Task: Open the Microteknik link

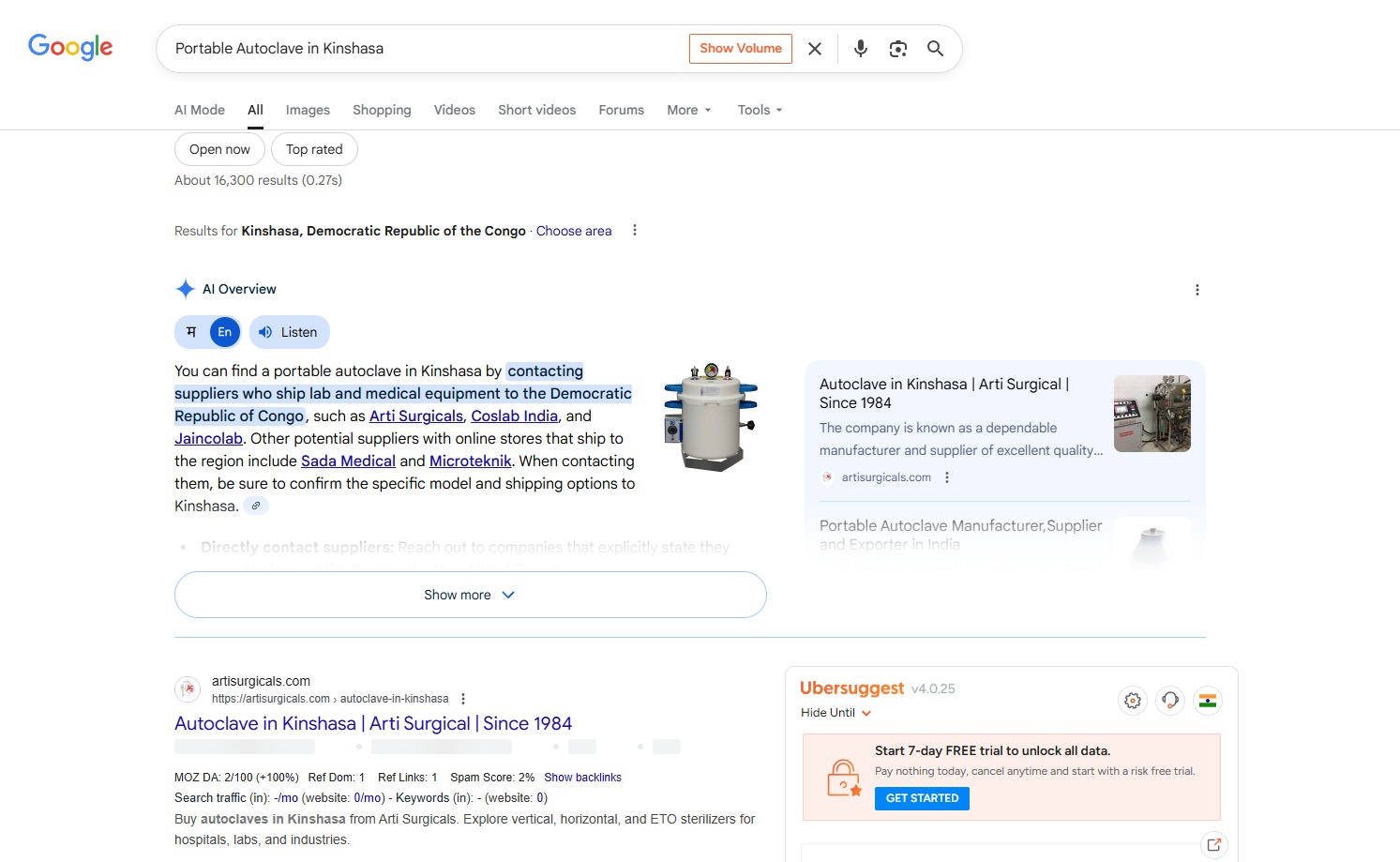Action: [471, 461]
